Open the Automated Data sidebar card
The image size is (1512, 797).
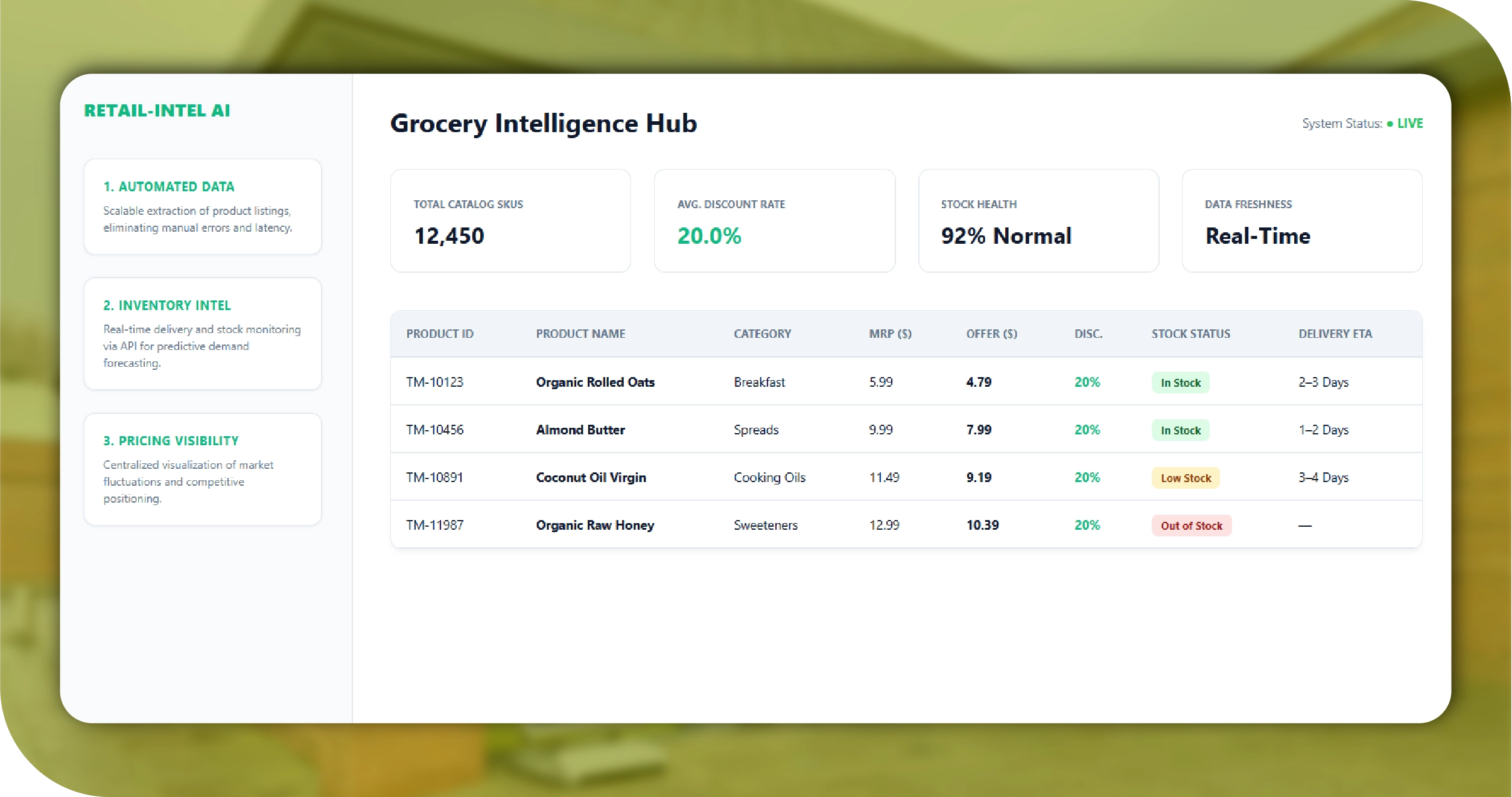[x=203, y=206]
